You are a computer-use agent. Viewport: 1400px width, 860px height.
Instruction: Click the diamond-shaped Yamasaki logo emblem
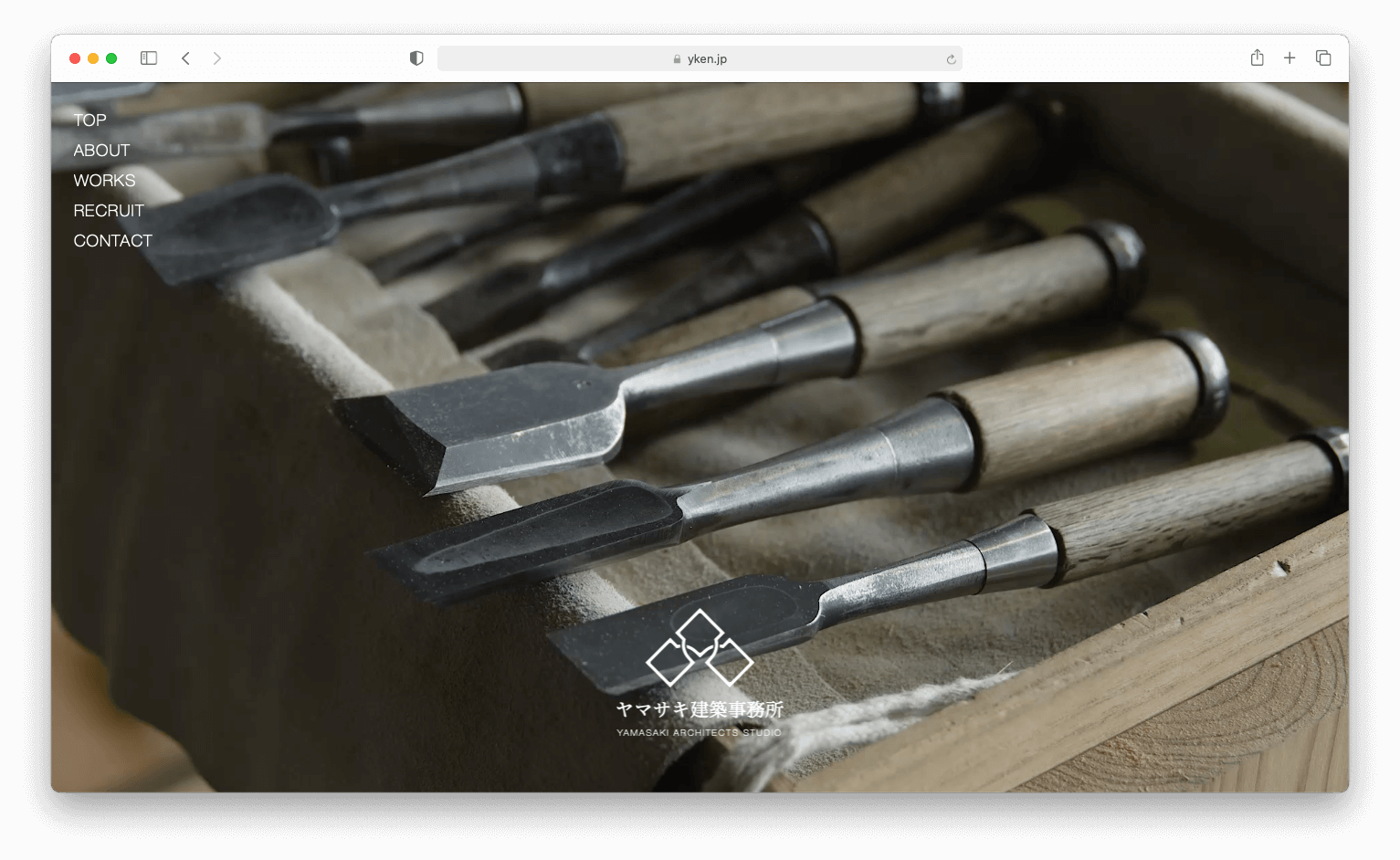click(x=700, y=649)
